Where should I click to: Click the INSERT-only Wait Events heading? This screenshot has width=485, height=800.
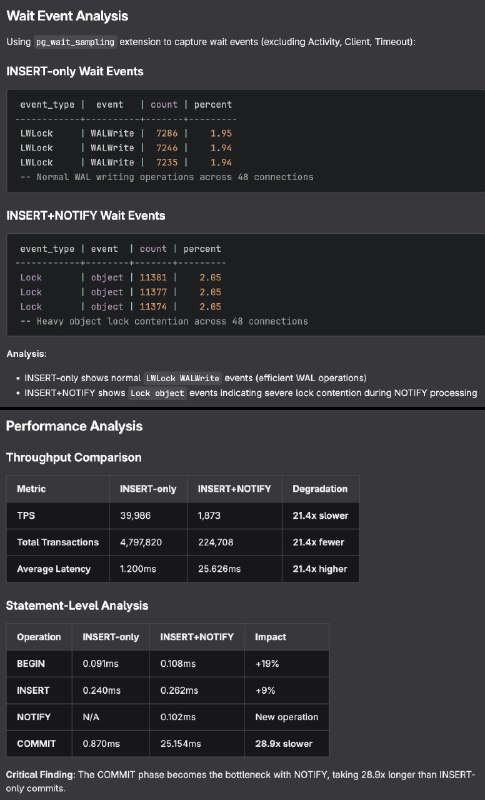[74, 71]
